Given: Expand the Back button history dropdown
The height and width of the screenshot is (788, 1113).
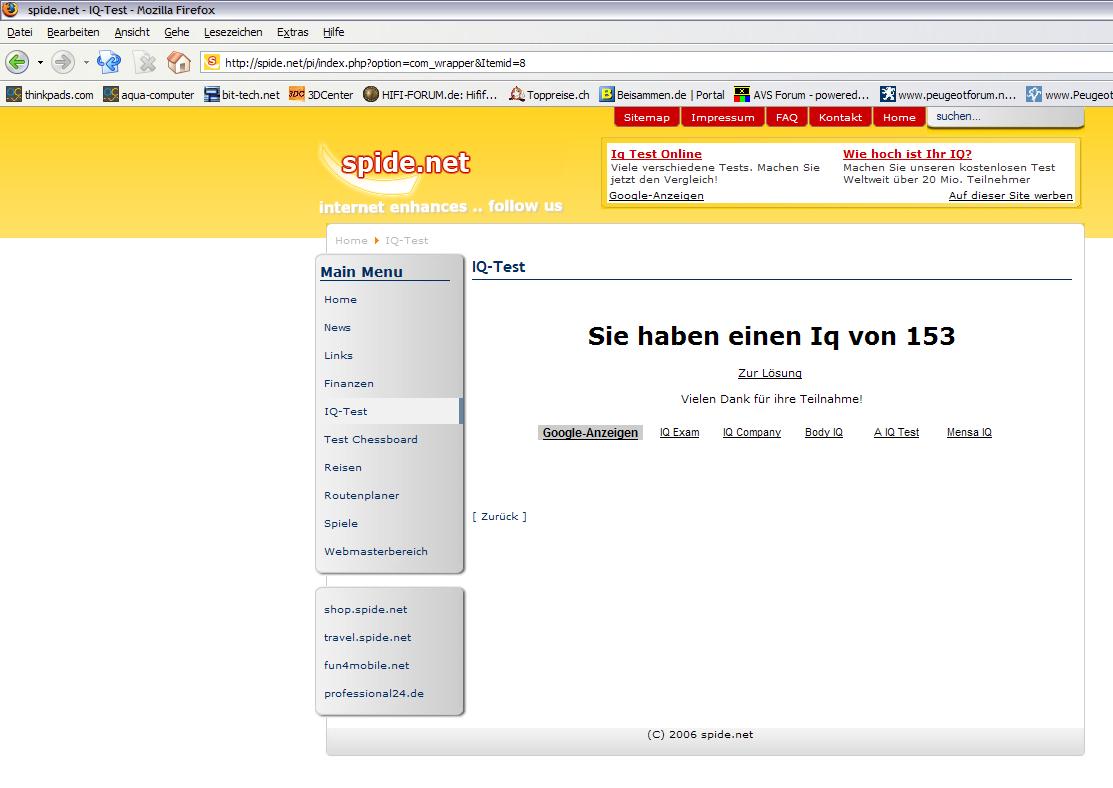Looking at the screenshot, I should pos(40,62).
